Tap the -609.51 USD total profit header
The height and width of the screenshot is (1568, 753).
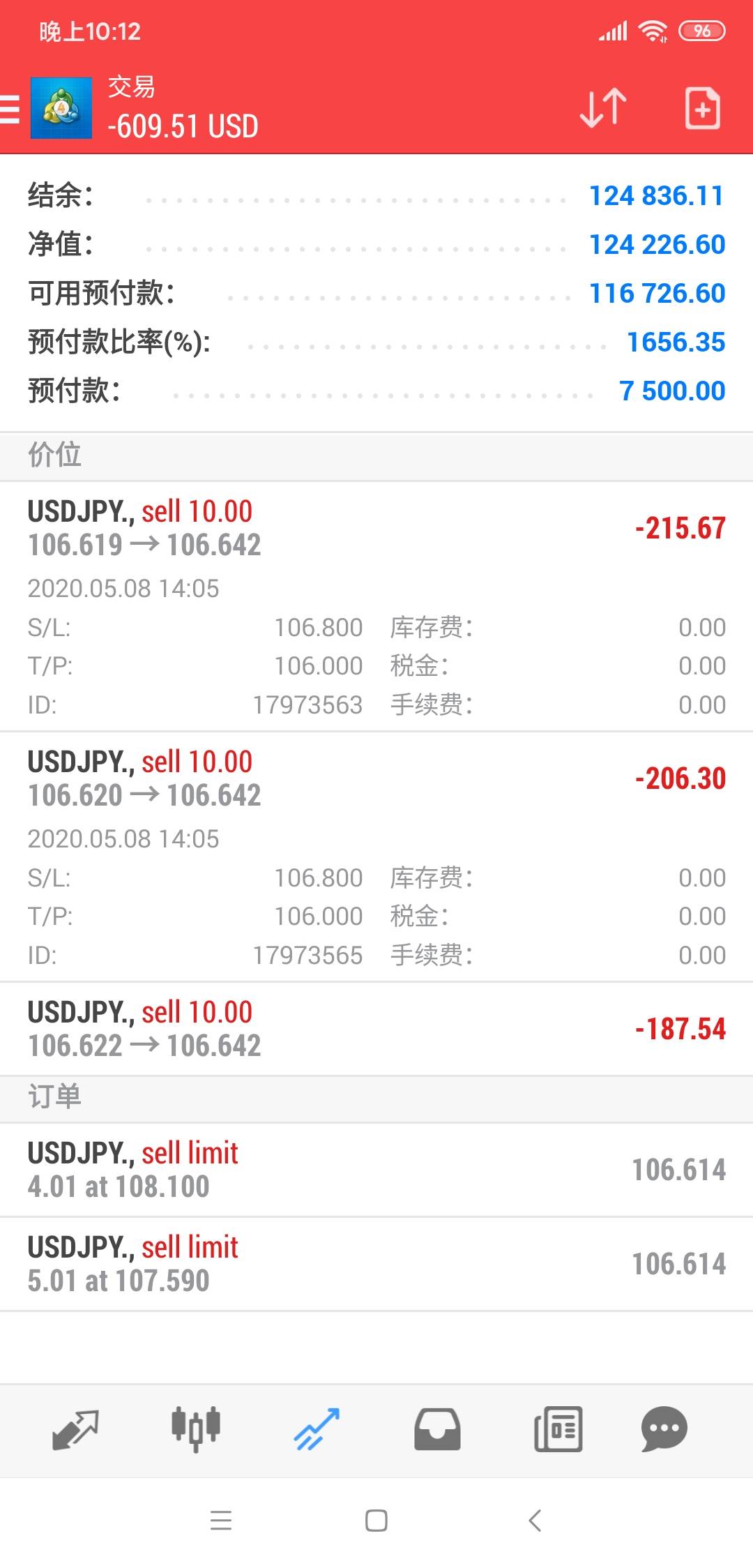click(x=183, y=127)
